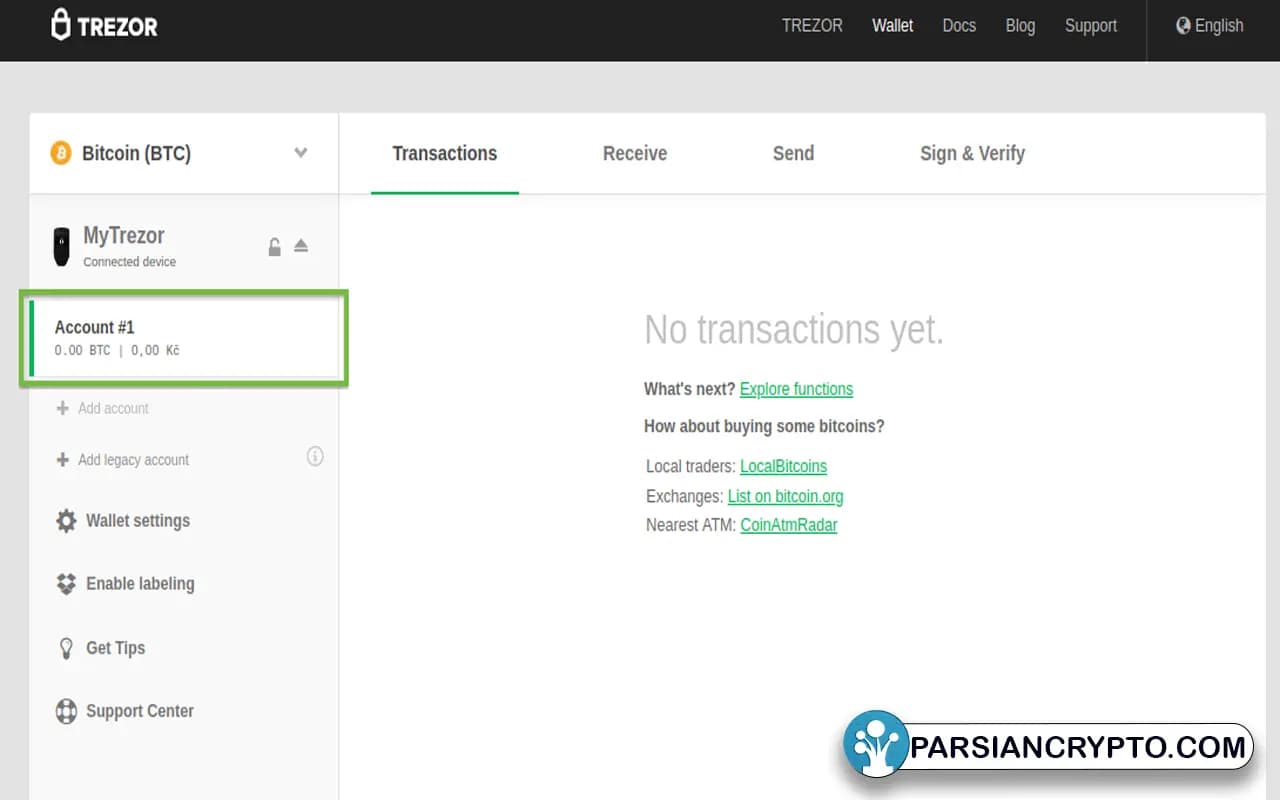The height and width of the screenshot is (800, 1280).
Task: Switch to the Transactions tab
Action: [x=445, y=153]
